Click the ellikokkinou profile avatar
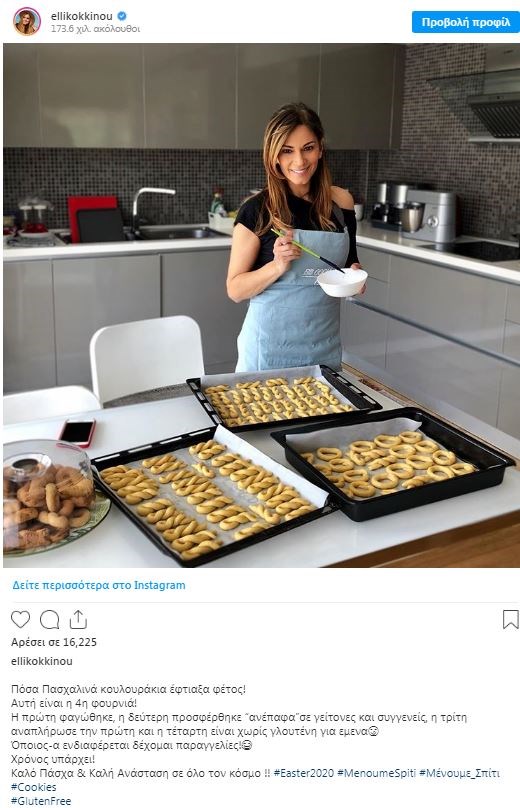Screen dimensions: 520x808 [27, 22]
